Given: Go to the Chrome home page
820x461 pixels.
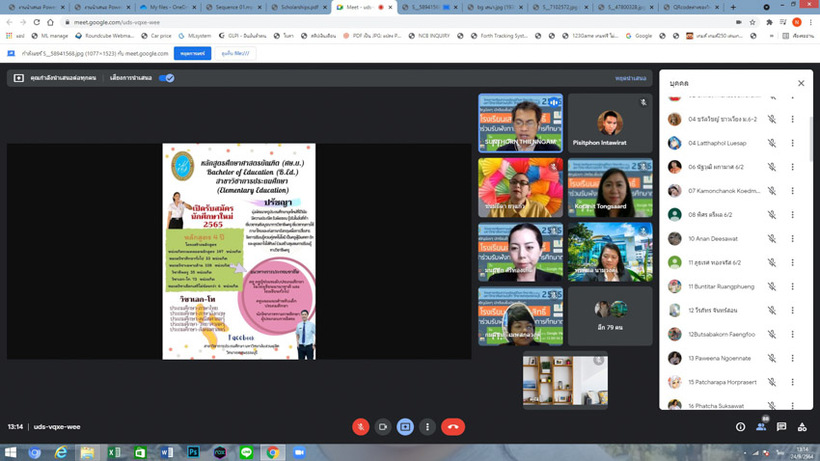Looking at the screenshot, I should (50, 22).
